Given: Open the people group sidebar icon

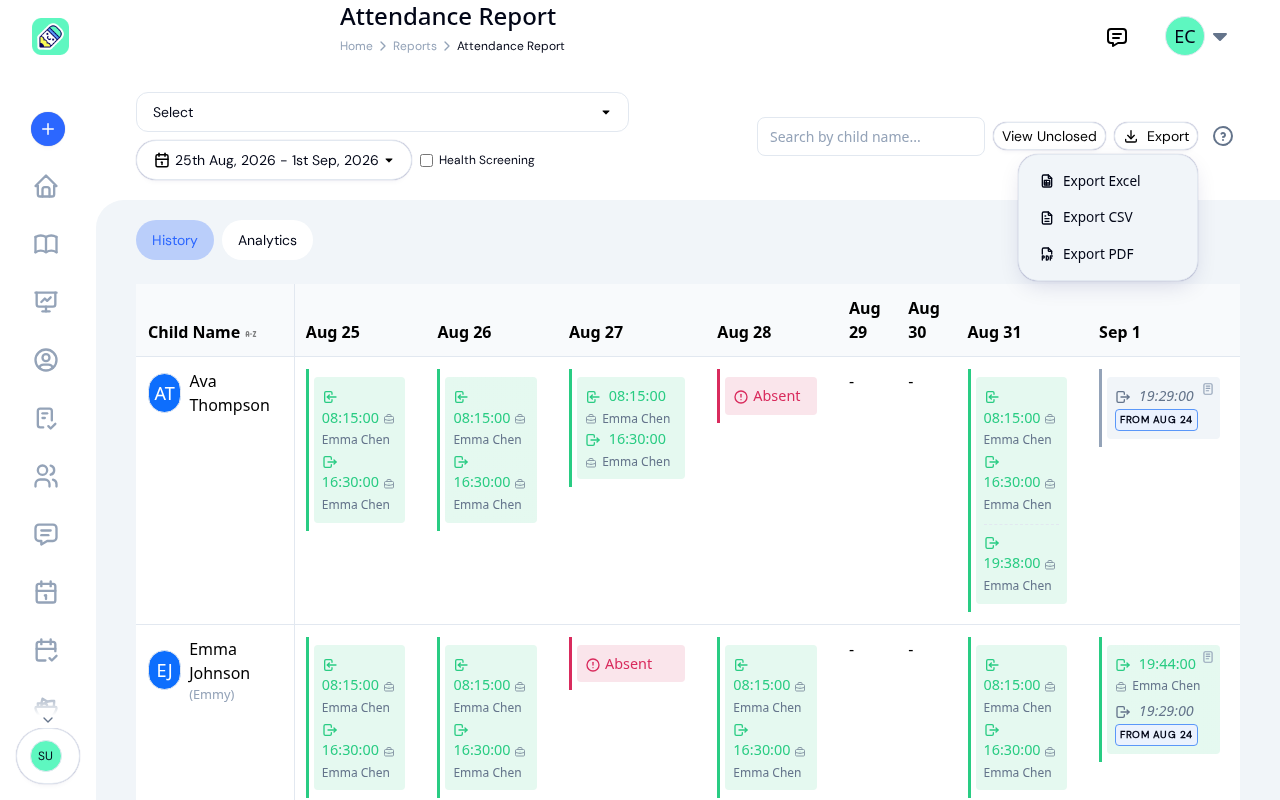Looking at the screenshot, I should pos(46,476).
